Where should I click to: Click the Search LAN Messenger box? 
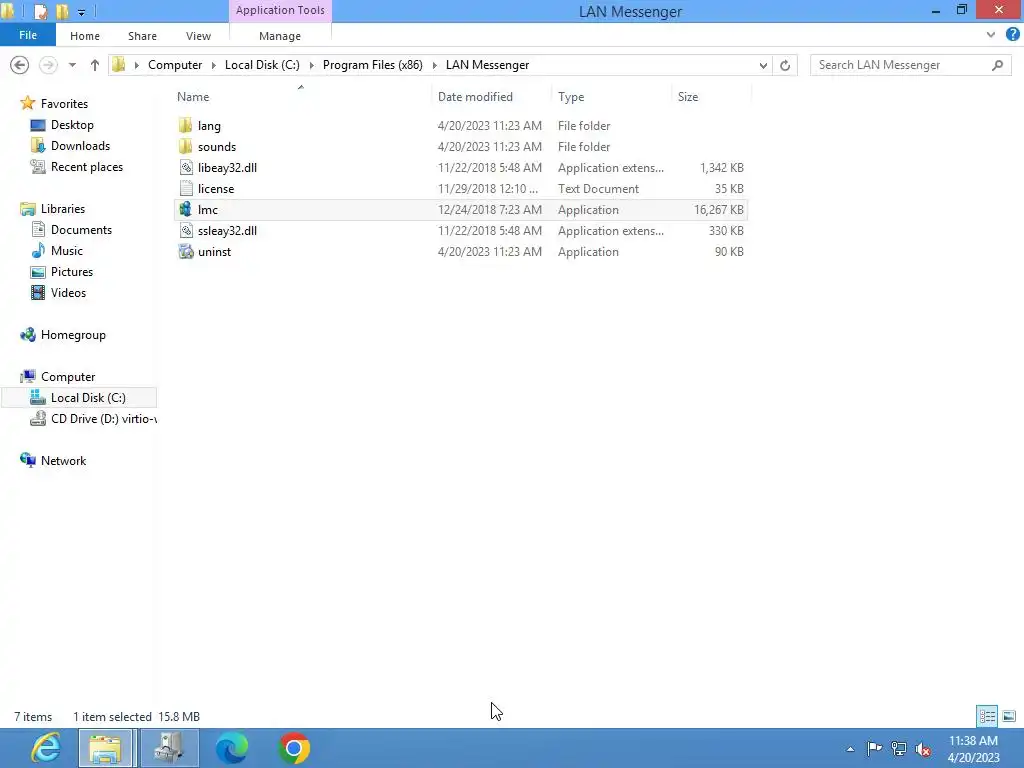[909, 65]
